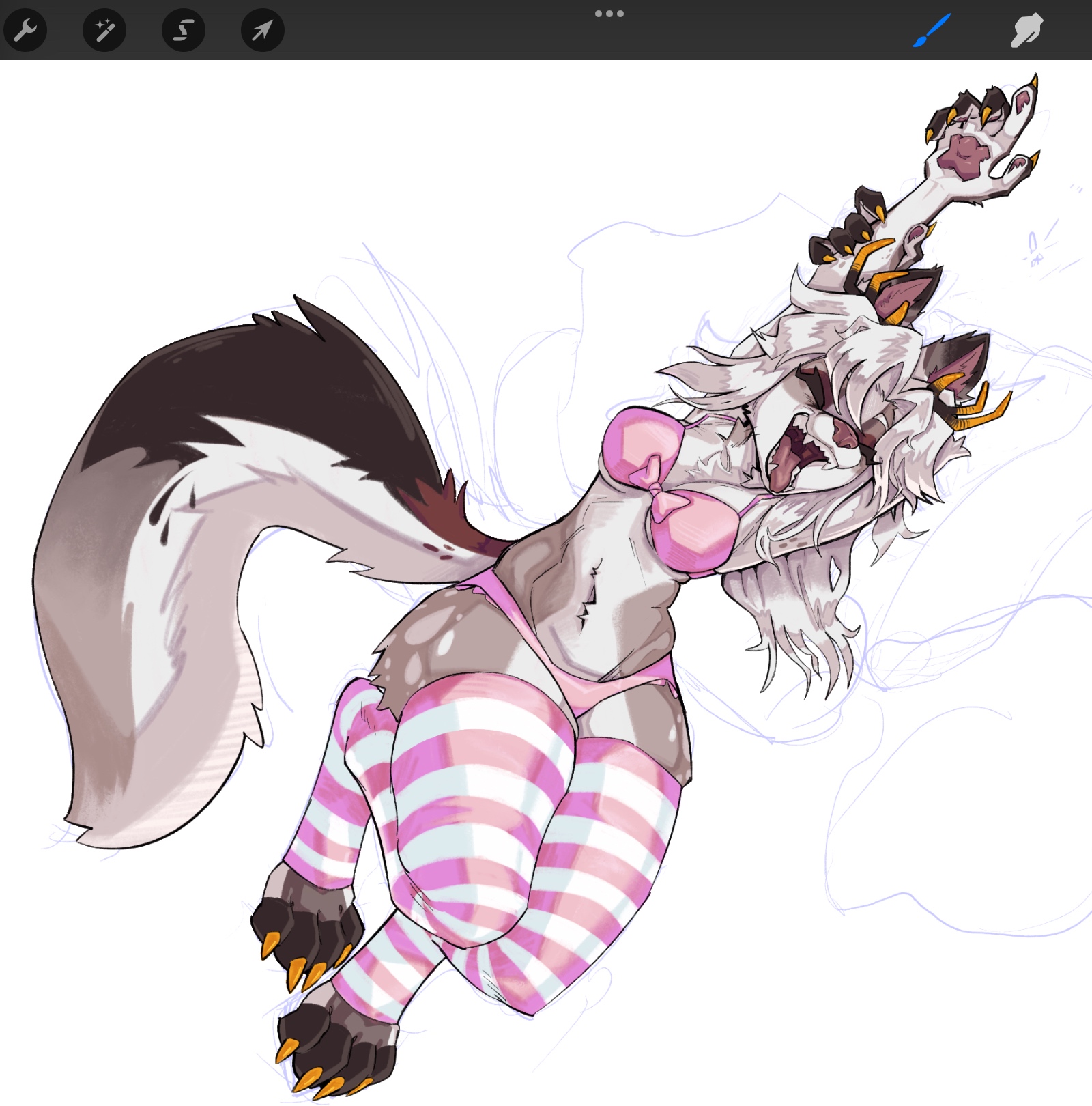Select the Smudge finger tool
Screen dimensions: 1092x1106
(x=1026, y=31)
